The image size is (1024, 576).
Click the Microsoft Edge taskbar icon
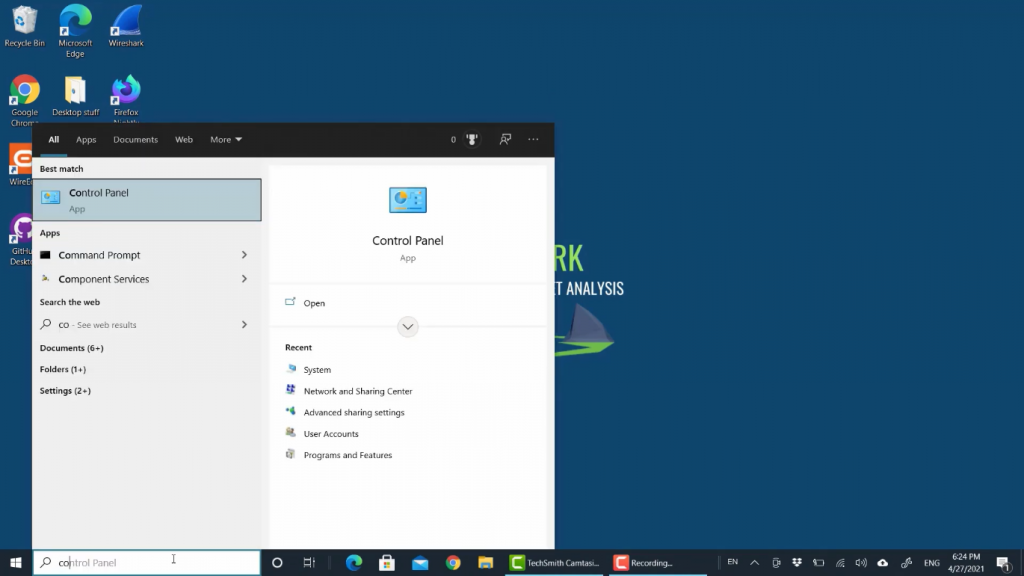coord(354,562)
